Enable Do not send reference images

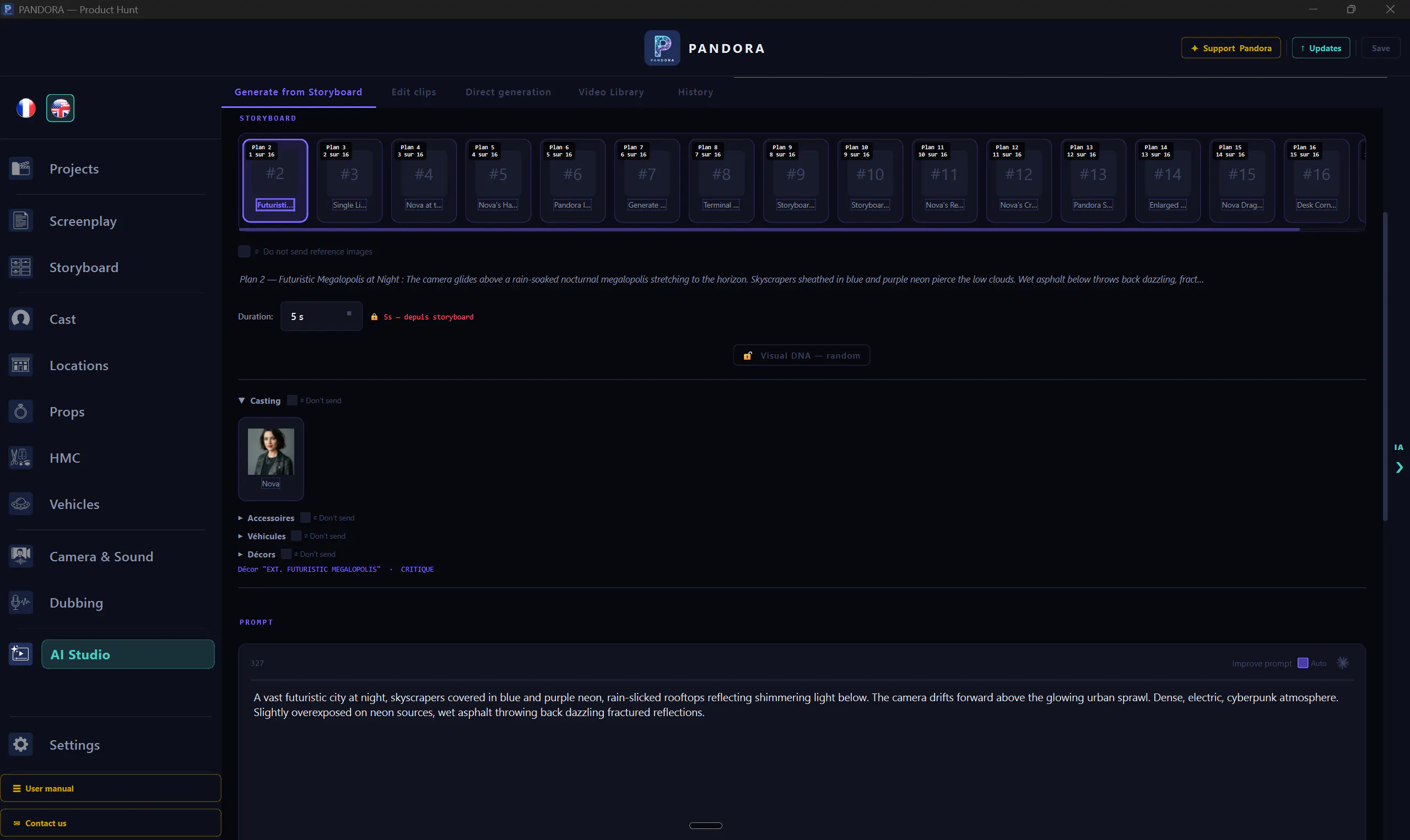click(244, 251)
